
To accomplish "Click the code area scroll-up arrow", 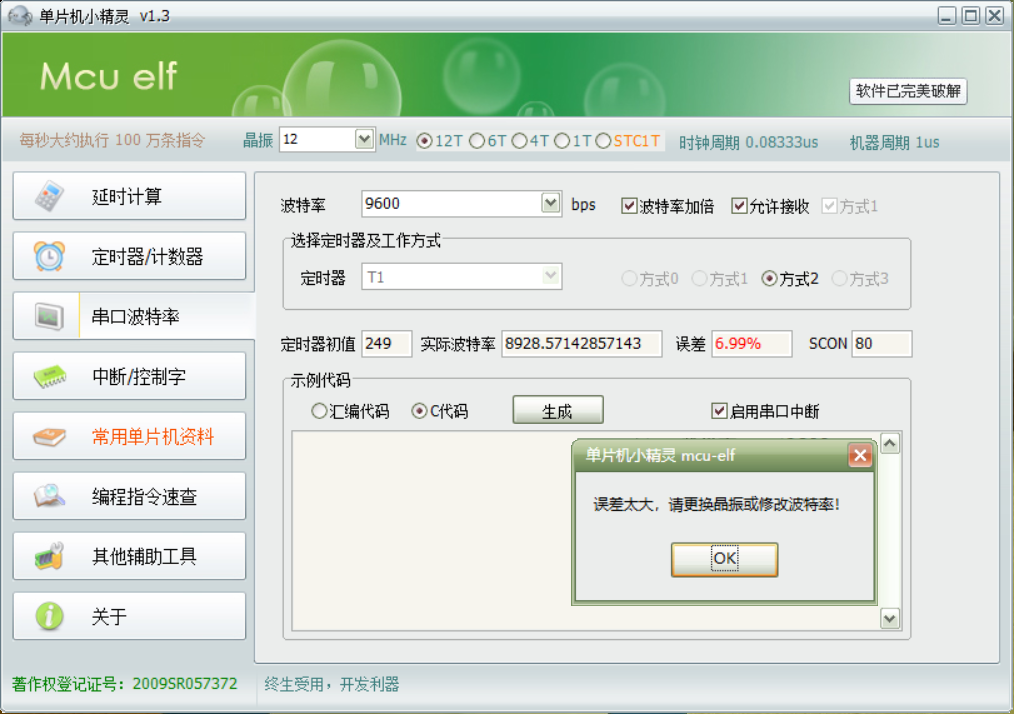I will coord(890,444).
